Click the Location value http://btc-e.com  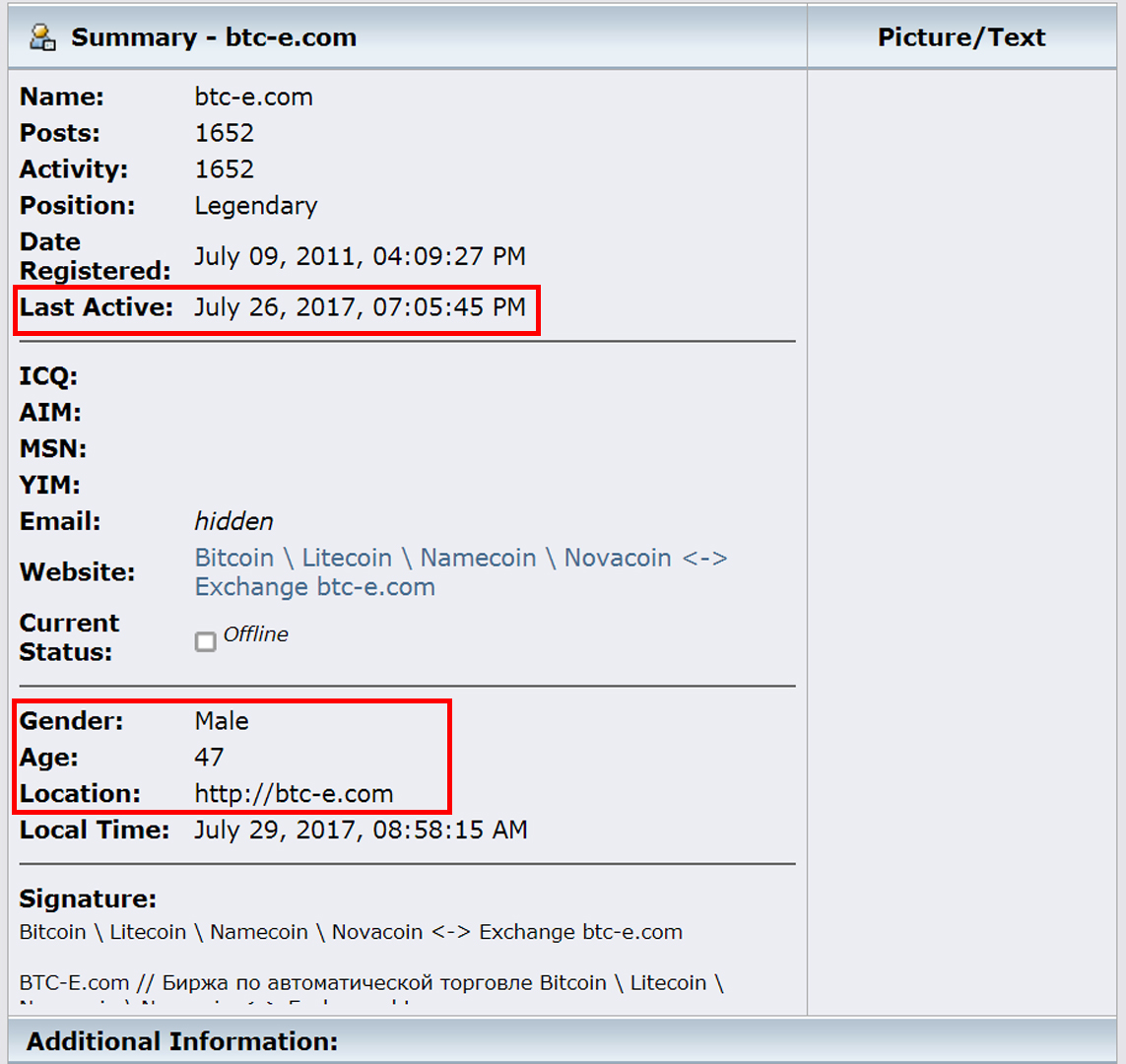coord(294,793)
